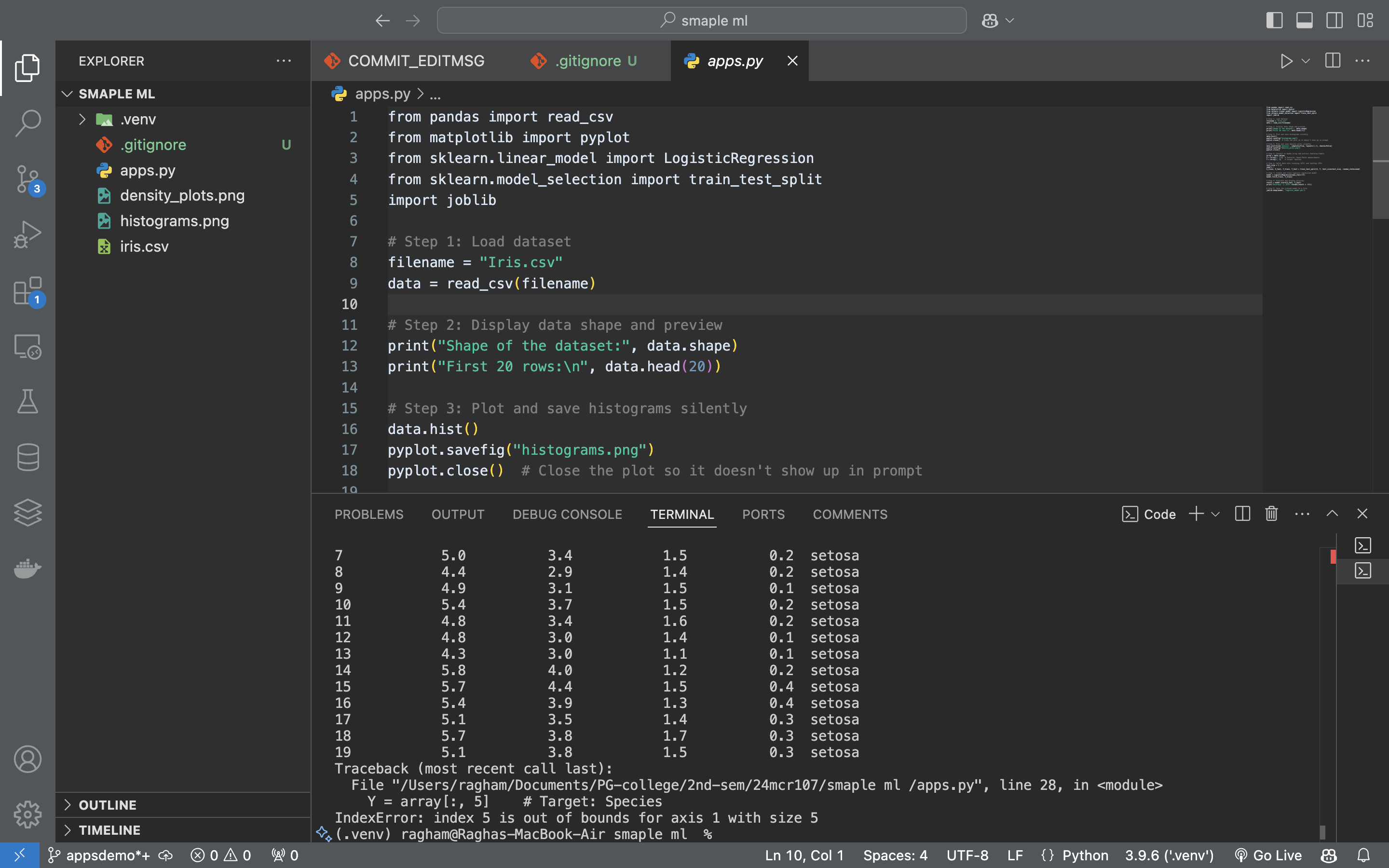Screen dimensions: 1389x868
Task: Kill the terminal with trash icon
Action: 1271,514
